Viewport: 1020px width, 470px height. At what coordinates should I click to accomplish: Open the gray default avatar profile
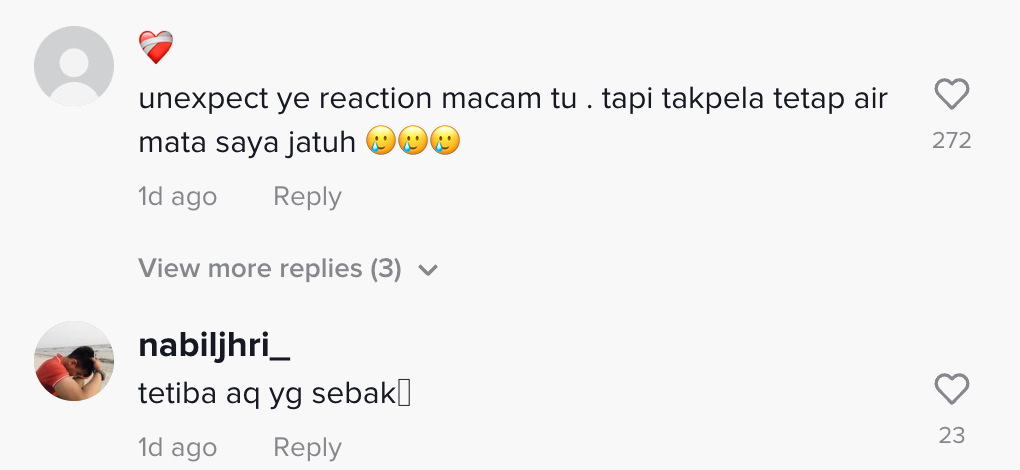tap(74, 66)
